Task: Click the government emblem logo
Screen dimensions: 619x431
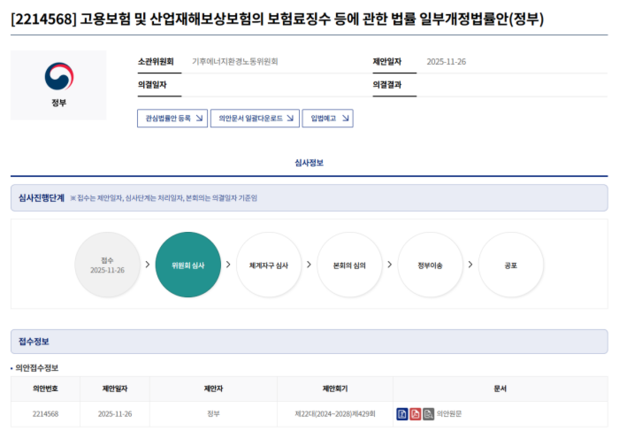Action: click(x=58, y=78)
